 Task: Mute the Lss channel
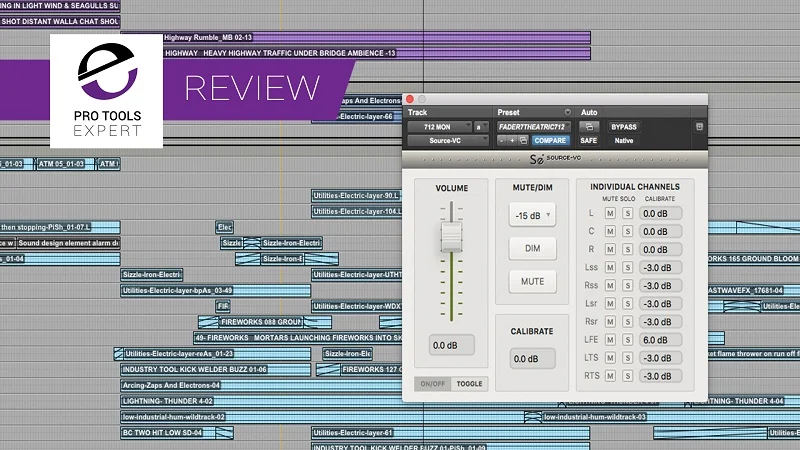(x=610, y=267)
